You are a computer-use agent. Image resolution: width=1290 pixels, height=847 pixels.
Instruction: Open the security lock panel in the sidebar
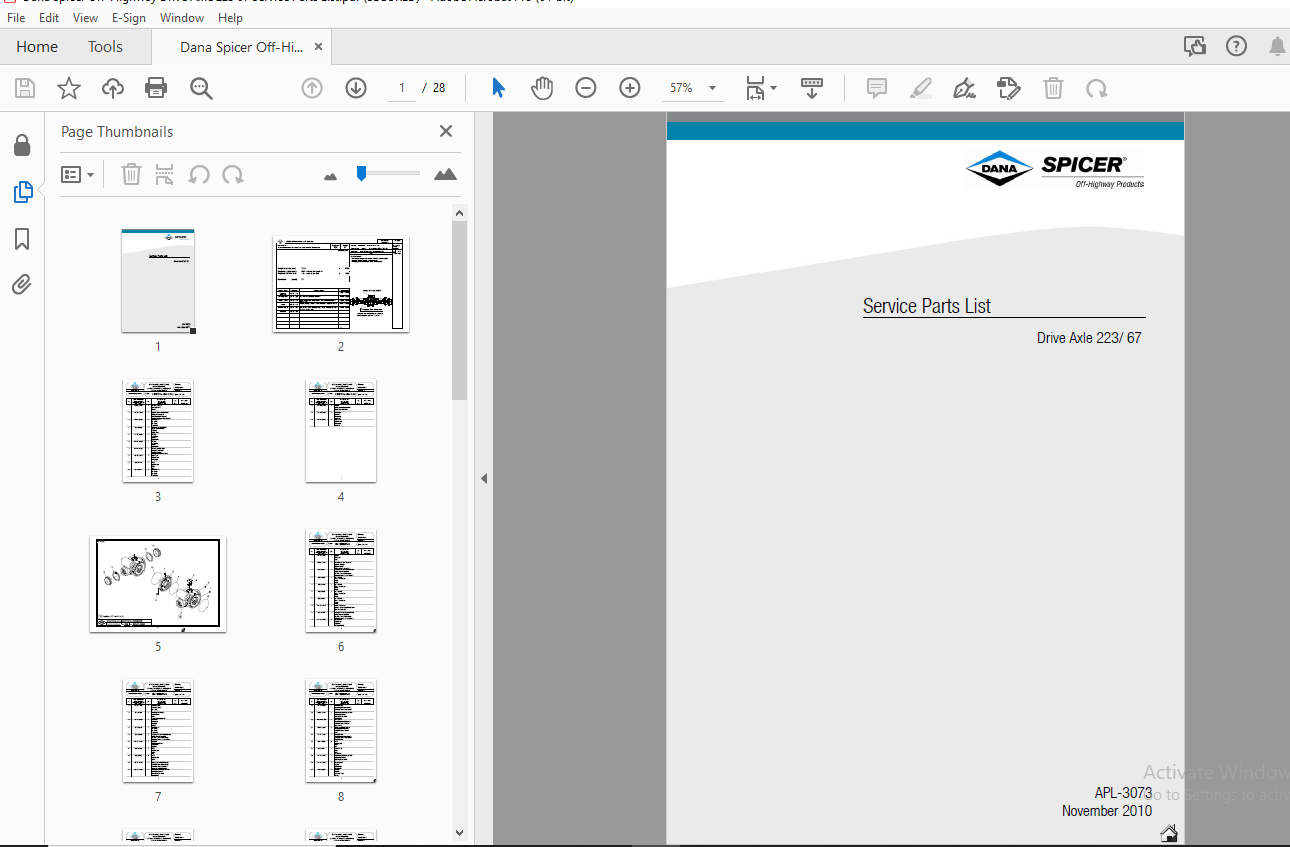22,146
